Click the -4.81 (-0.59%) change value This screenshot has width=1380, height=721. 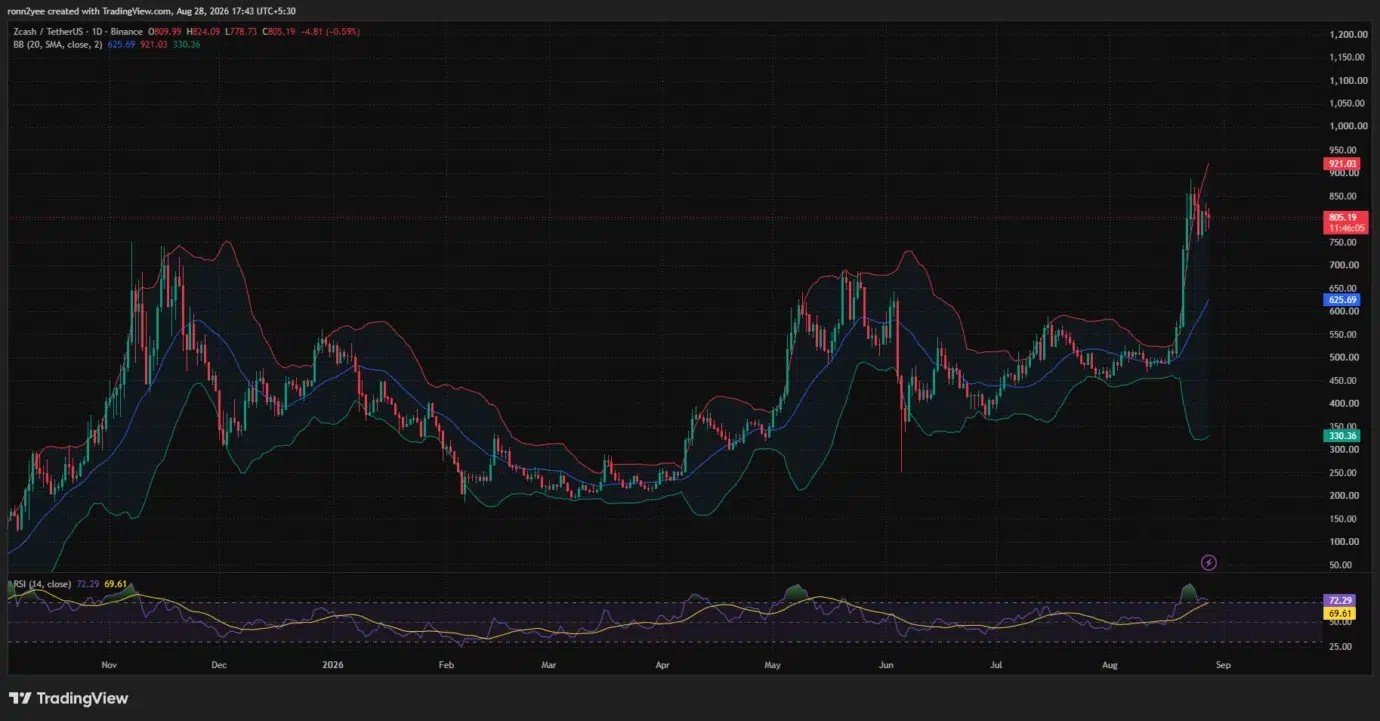331,32
